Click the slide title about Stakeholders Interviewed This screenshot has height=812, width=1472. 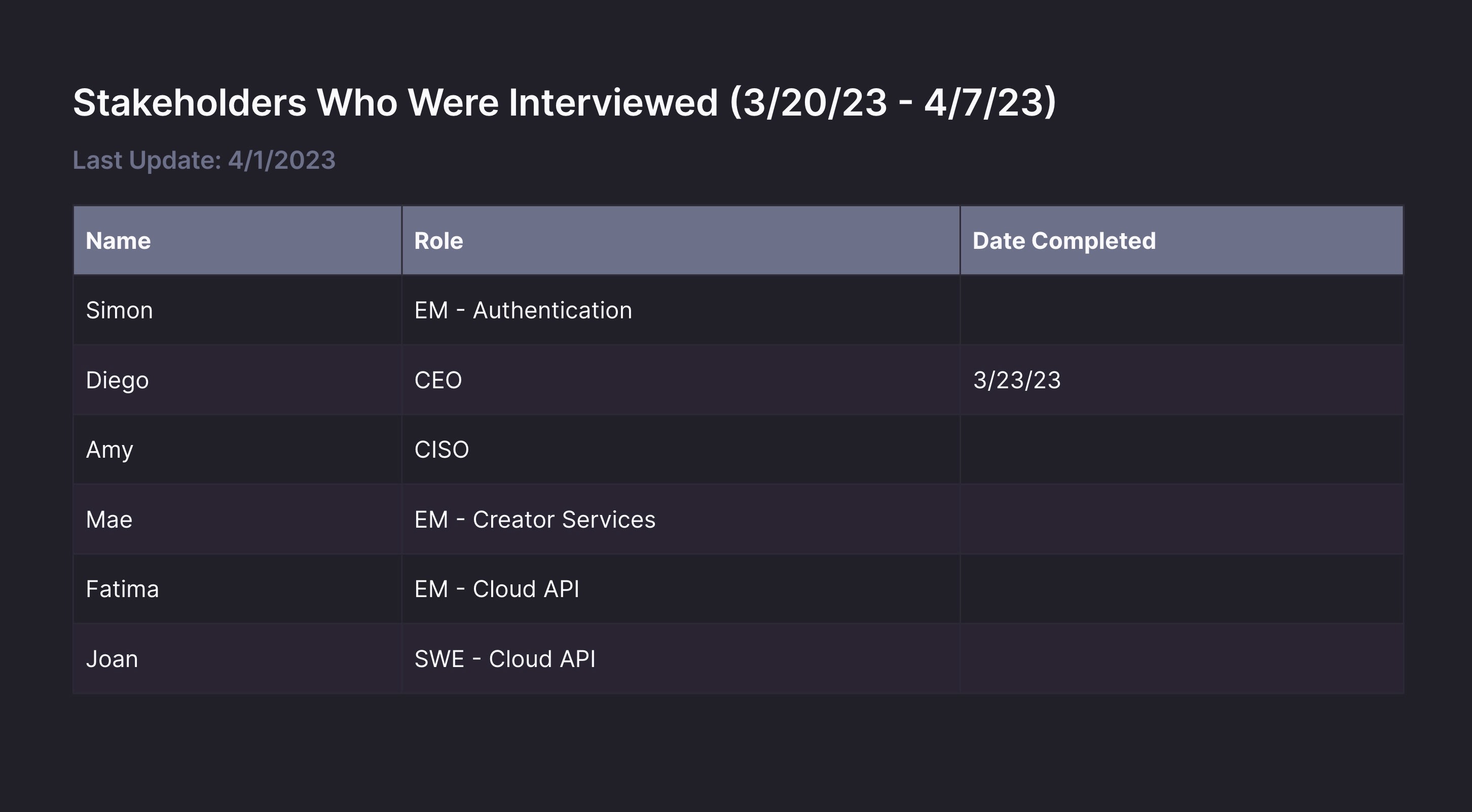[565, 103]
